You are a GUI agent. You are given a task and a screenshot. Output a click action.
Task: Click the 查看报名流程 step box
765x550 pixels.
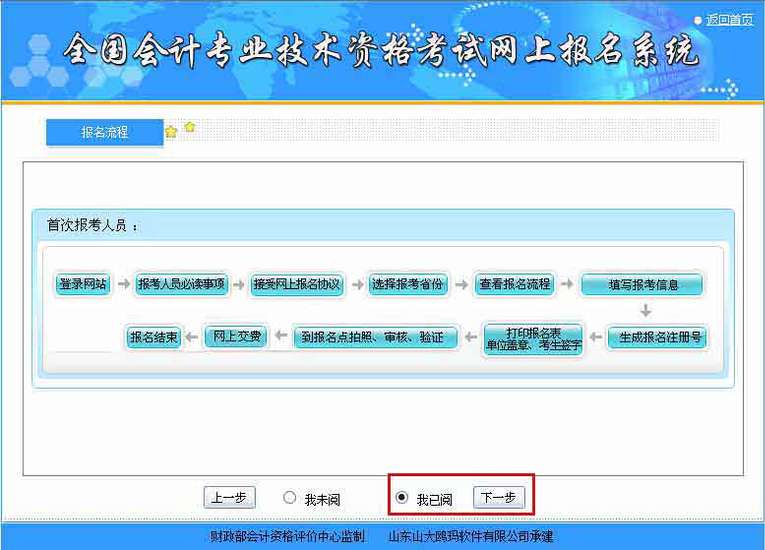coord(514,284)
